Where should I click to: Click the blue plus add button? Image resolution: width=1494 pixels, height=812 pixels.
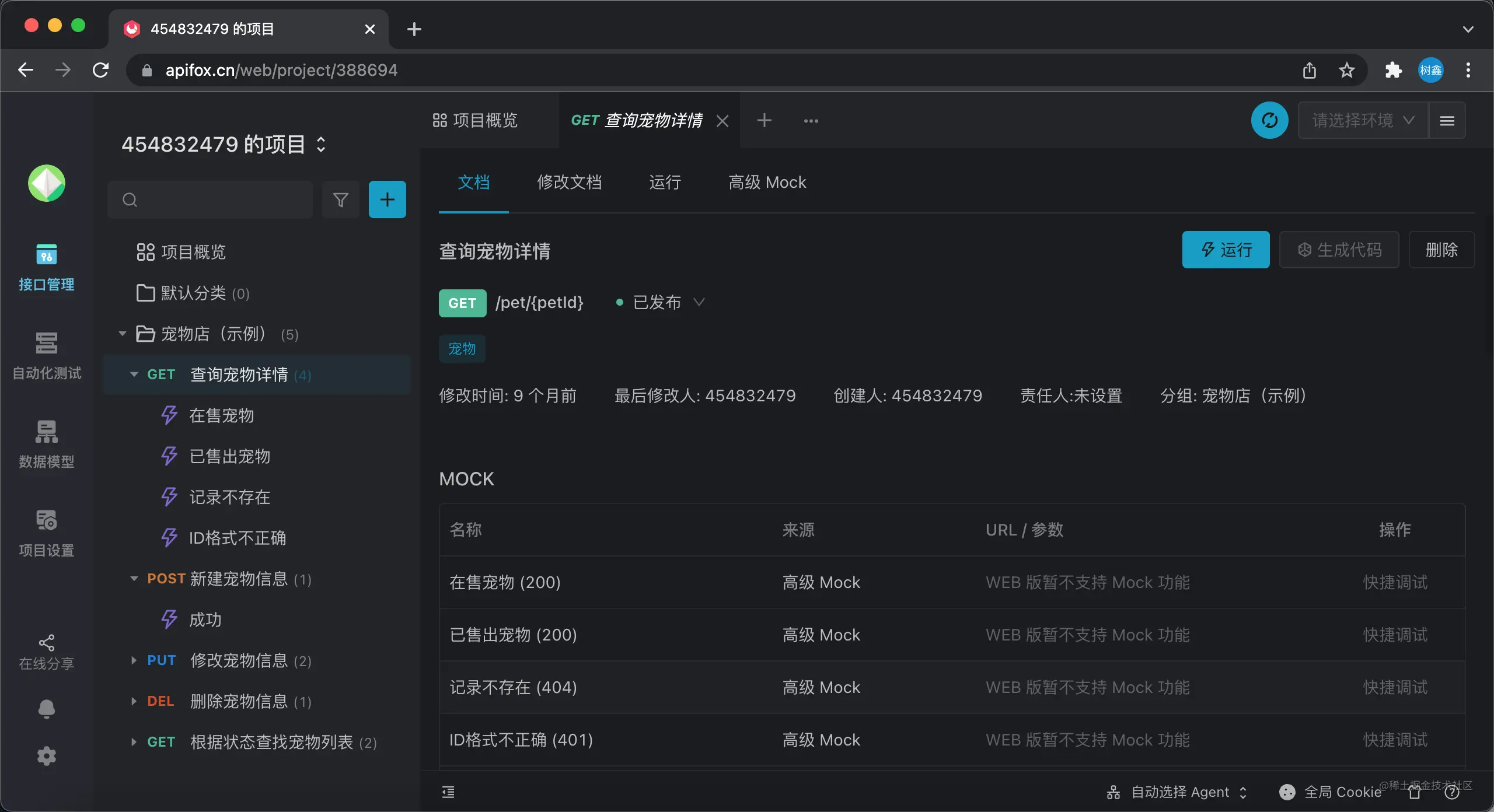pyautogui.click(x=387, y=199)
